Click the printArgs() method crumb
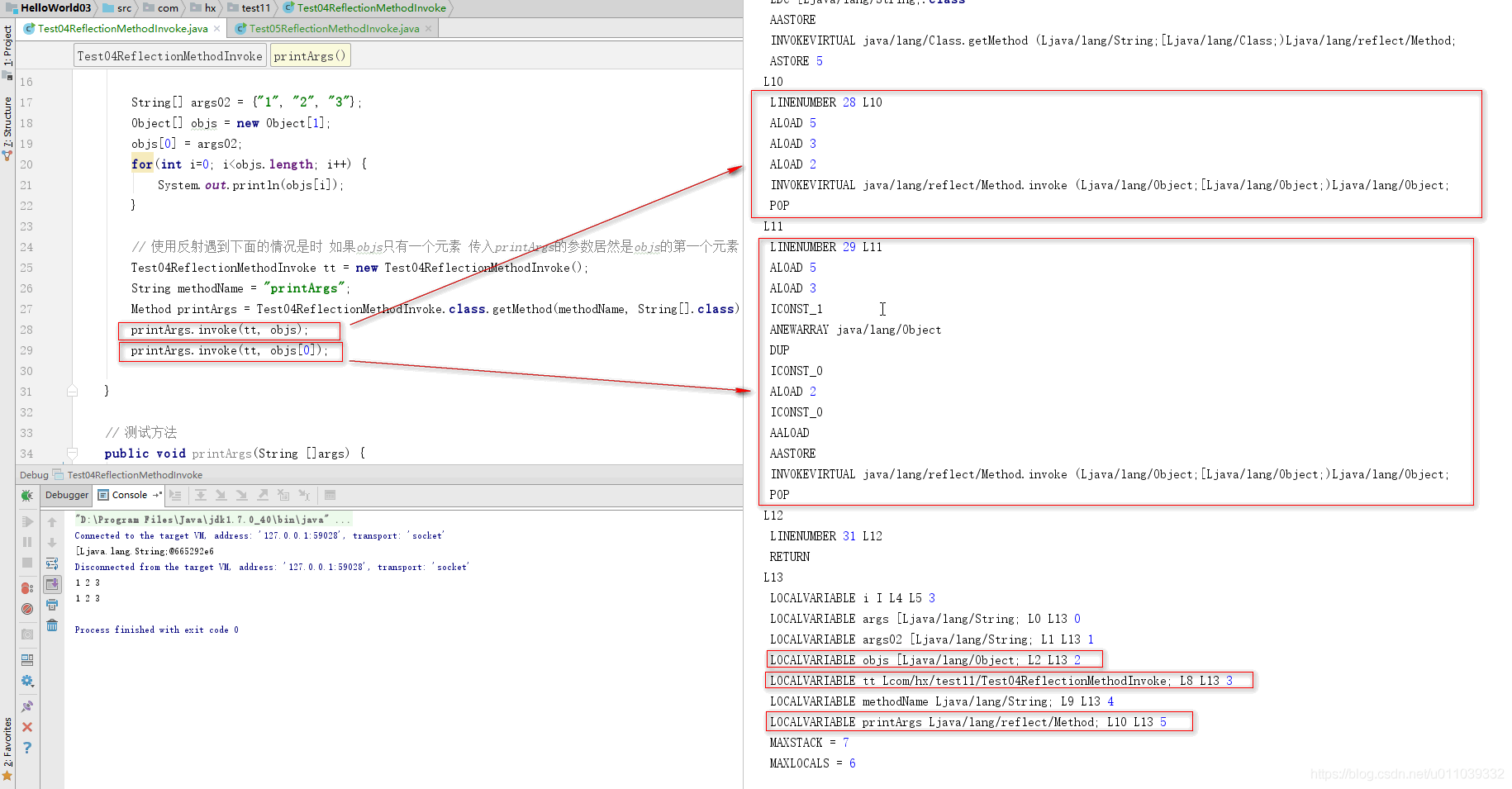This screenshot has width=1512, height=789. (x=310, y=56)
